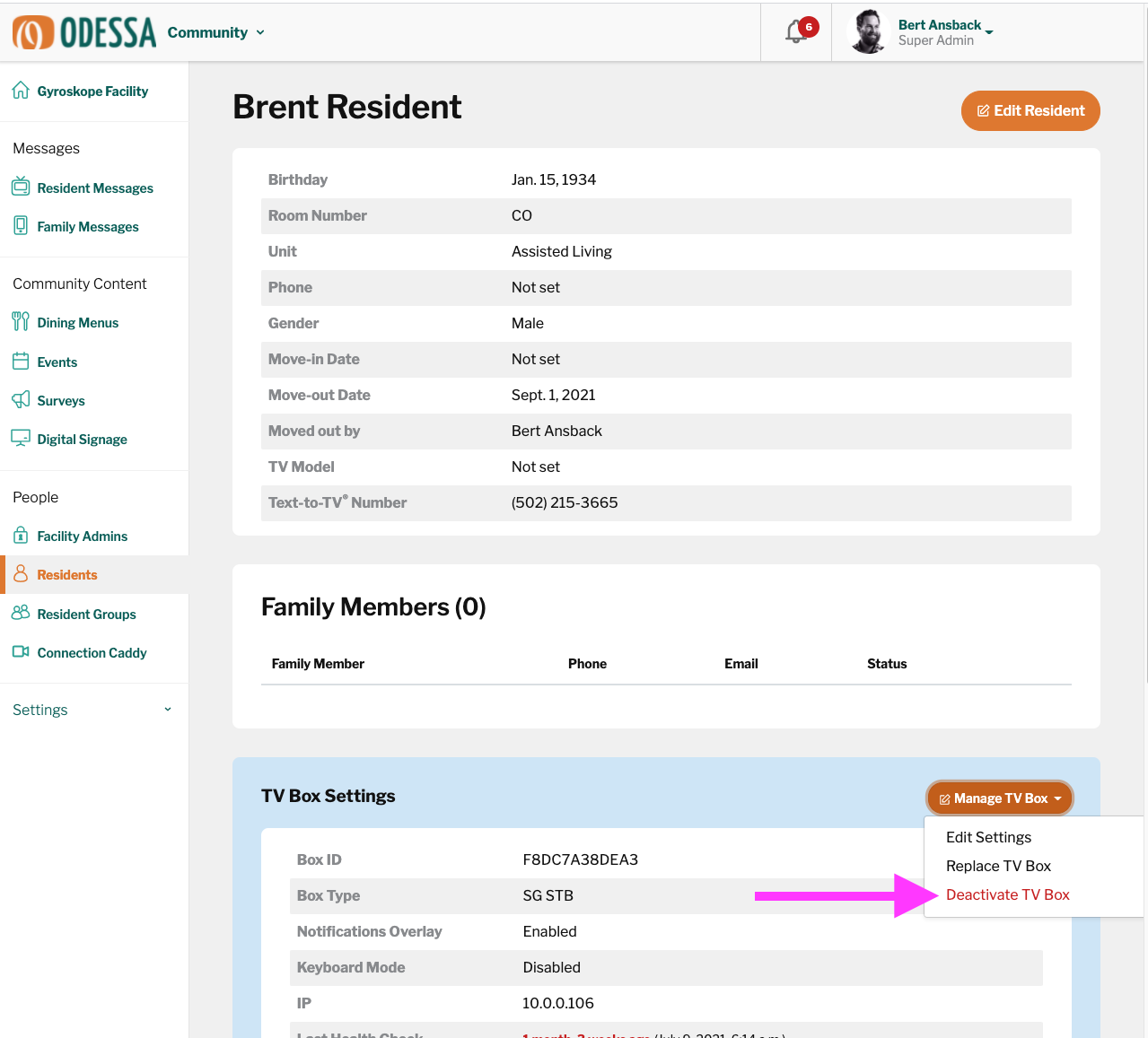This screenshot has height=1038, width=1148.
Task: Open the Events page link
Action: tap(57, 362)
